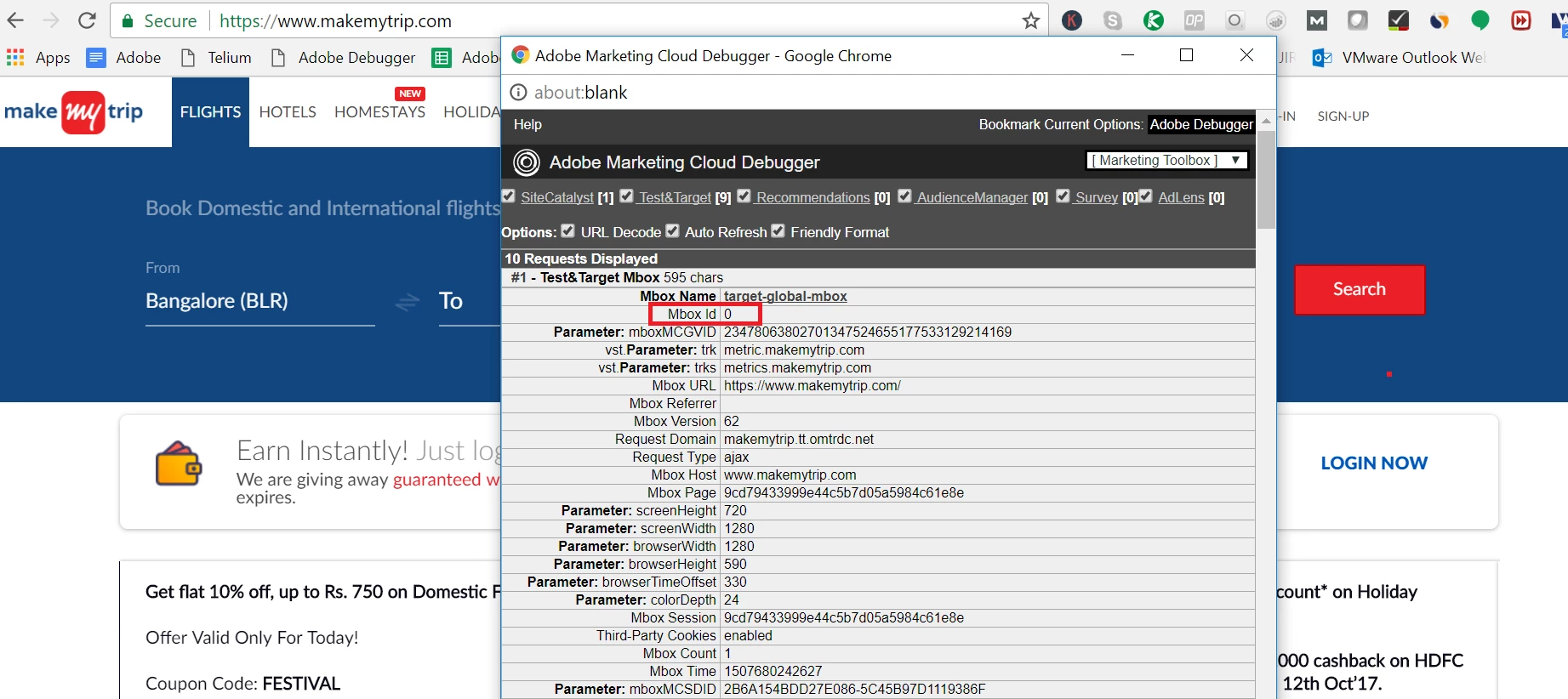Viewport: 1568px width, 699px height.
Task: Click the Adobe Marketing Cloud Debugger logo
Action: (x=527, y=162)
